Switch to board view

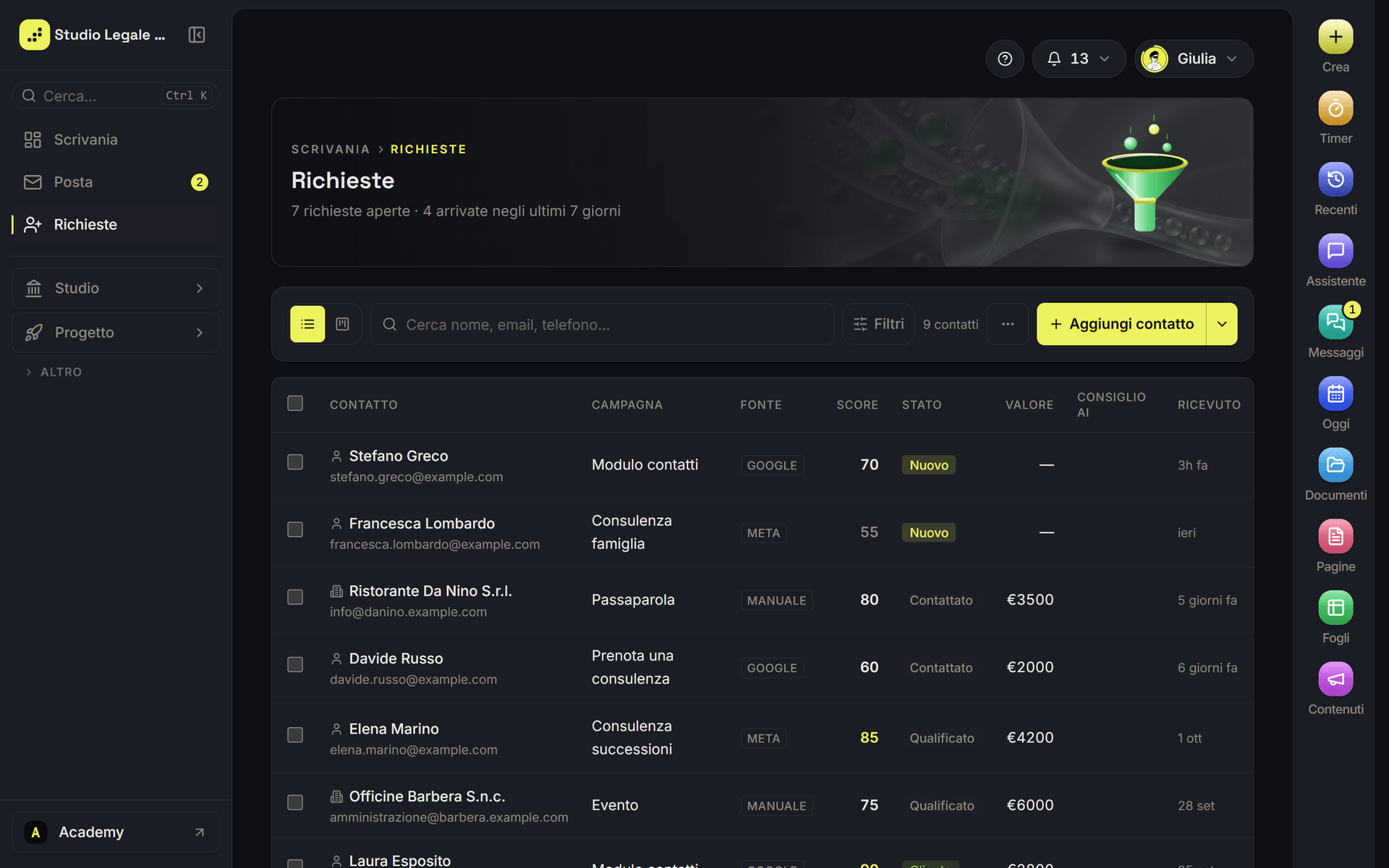(343, 324)
